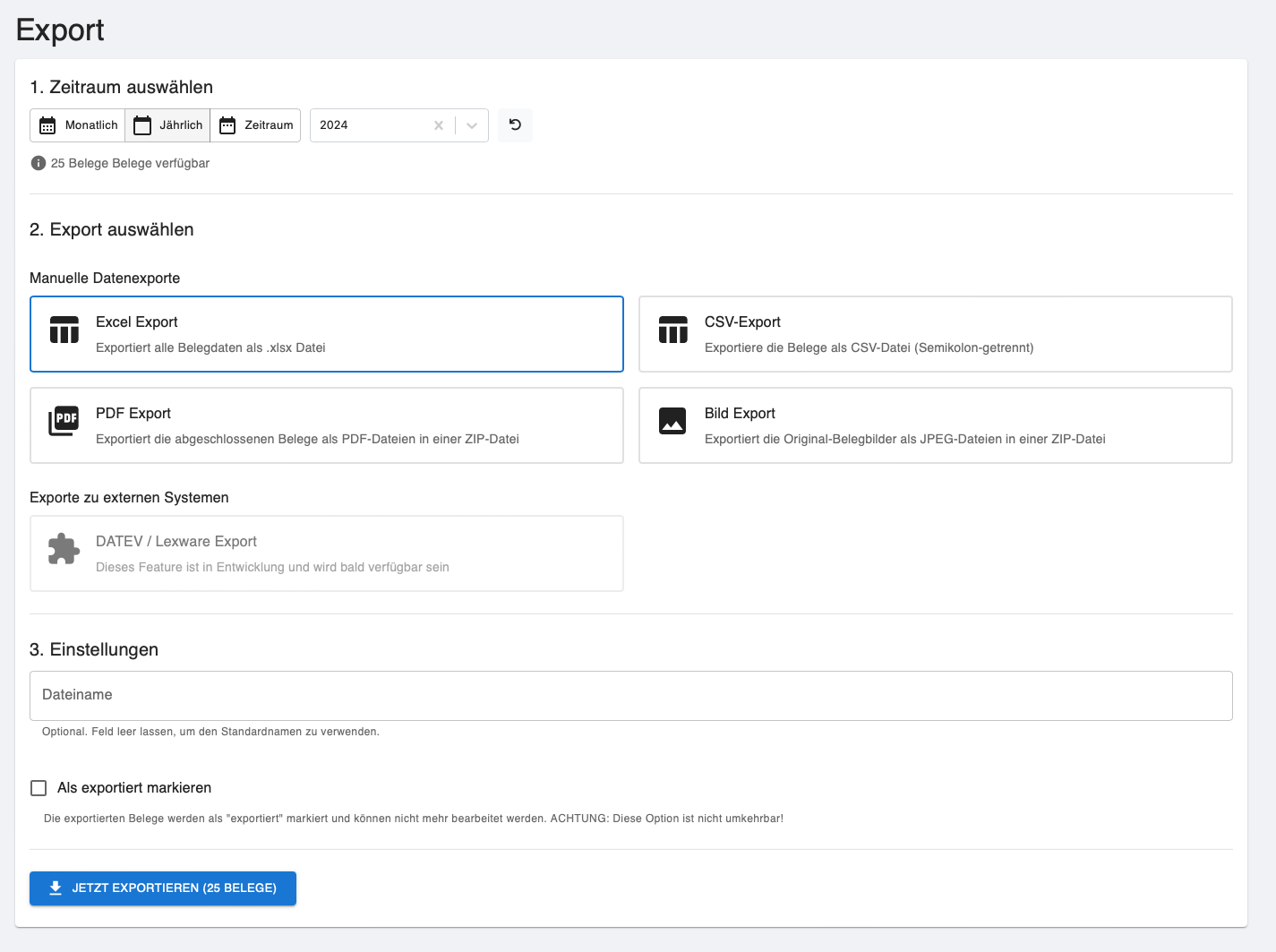Choose the PDF Export option title

click(133, 414)
